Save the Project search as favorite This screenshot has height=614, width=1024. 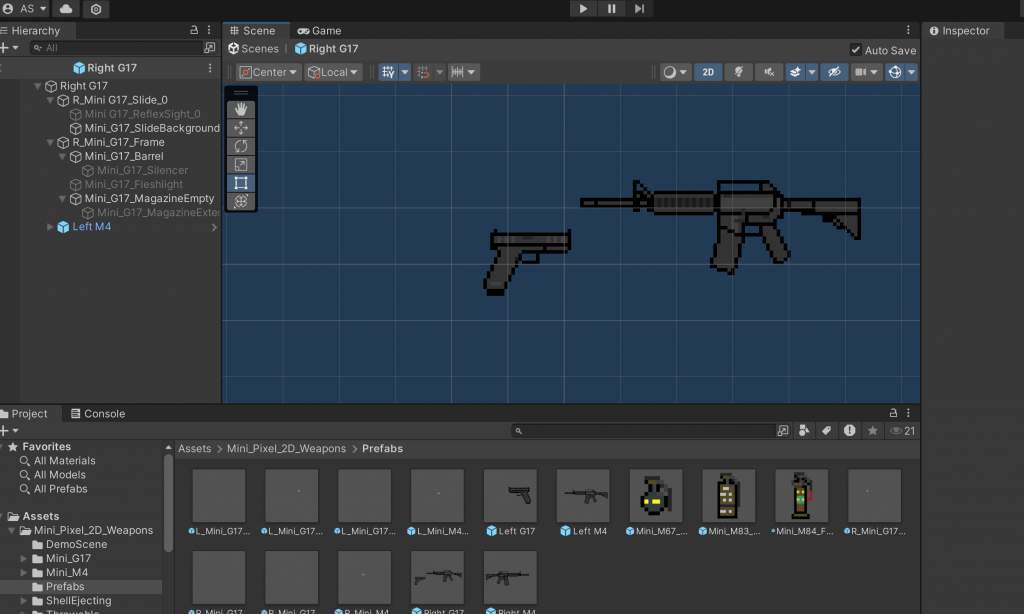point(872,430)
